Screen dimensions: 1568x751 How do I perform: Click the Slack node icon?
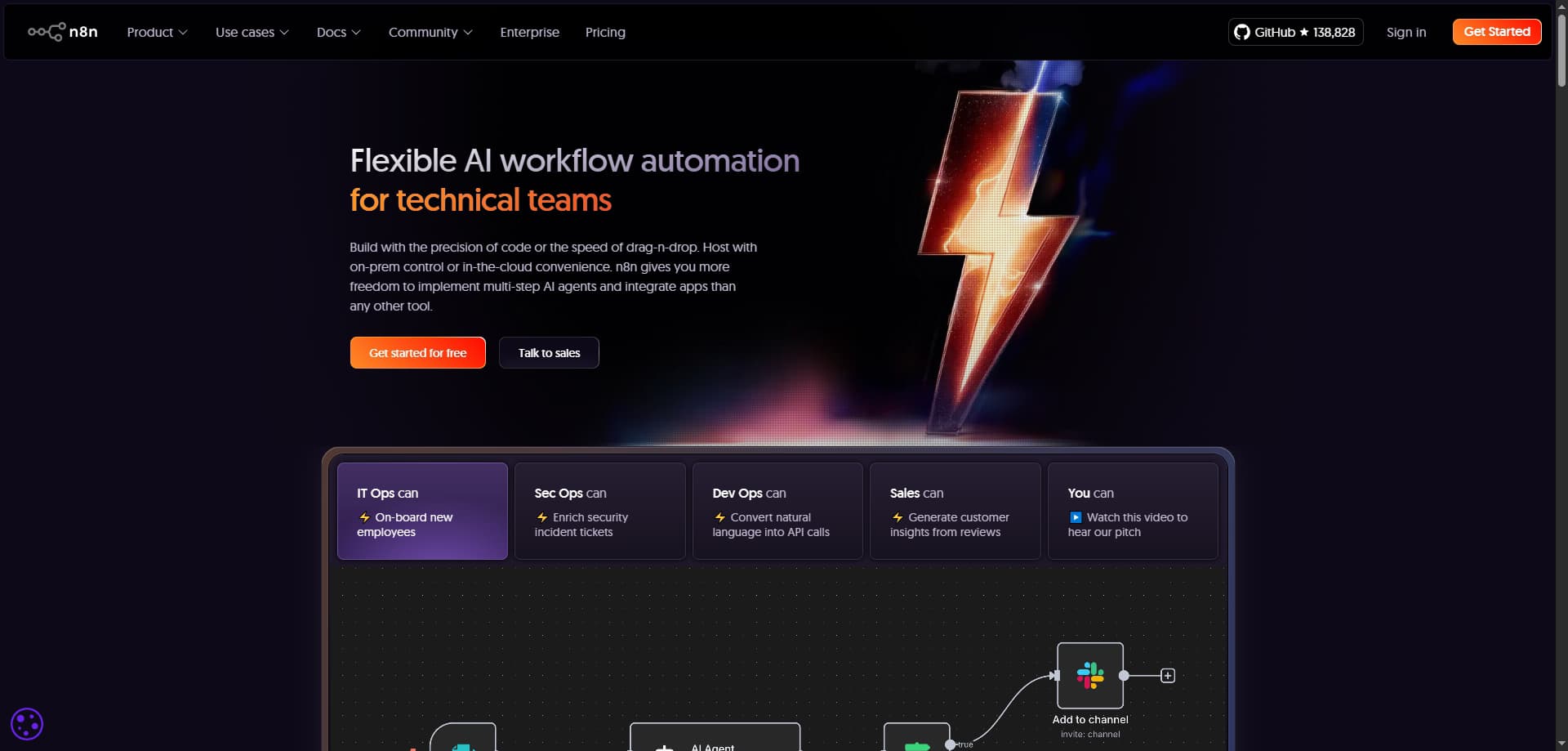(x=1089, y=675)
